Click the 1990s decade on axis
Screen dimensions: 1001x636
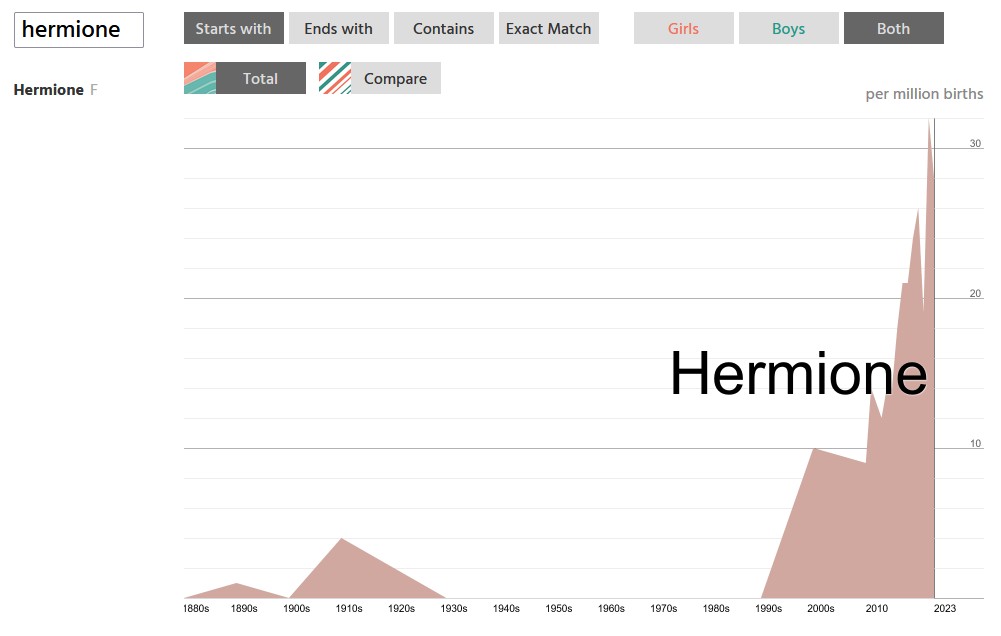coord(769,608)
